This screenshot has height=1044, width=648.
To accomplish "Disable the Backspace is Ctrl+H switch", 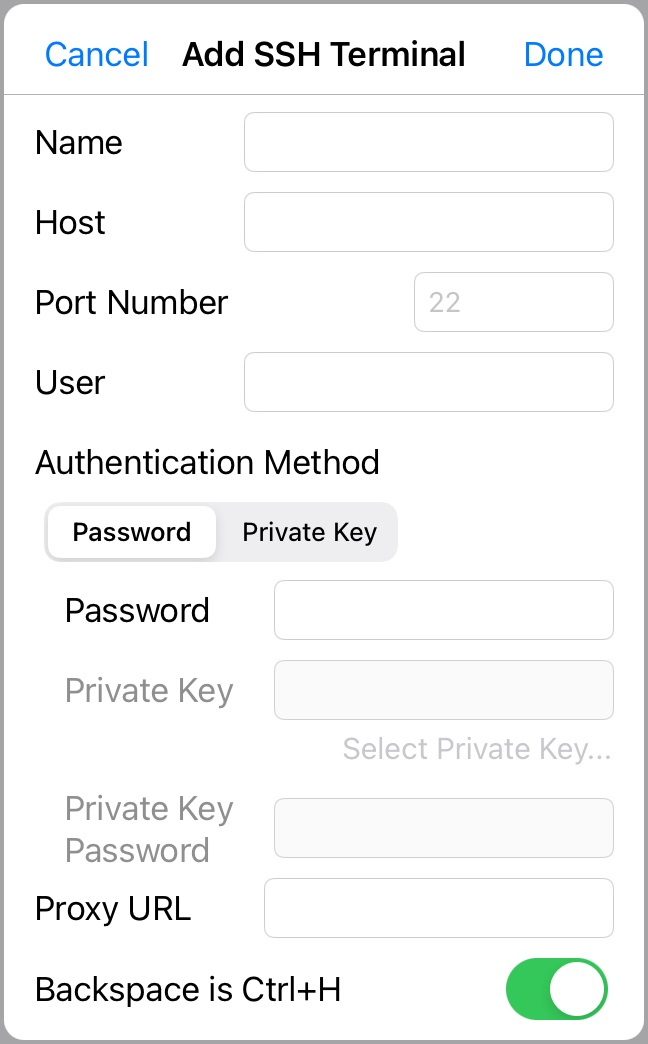I will click(x=556, y=988).
